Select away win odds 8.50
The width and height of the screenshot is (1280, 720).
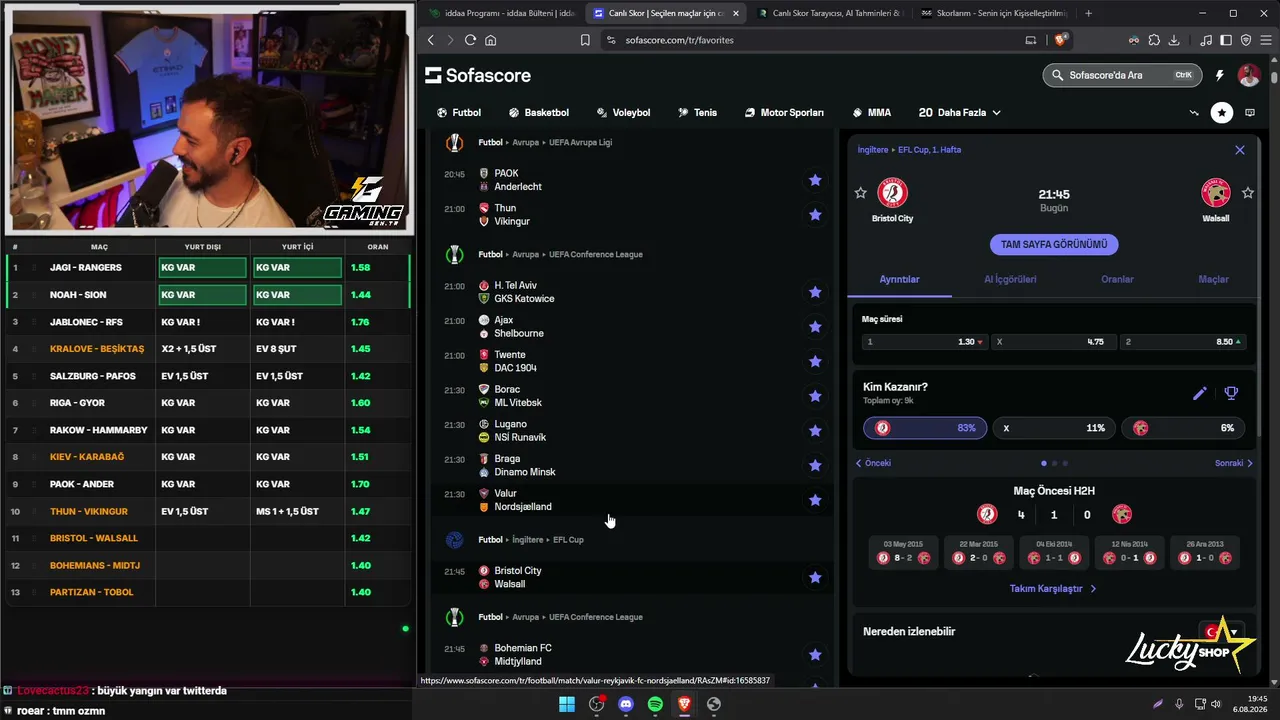[x=1182, y=342]
